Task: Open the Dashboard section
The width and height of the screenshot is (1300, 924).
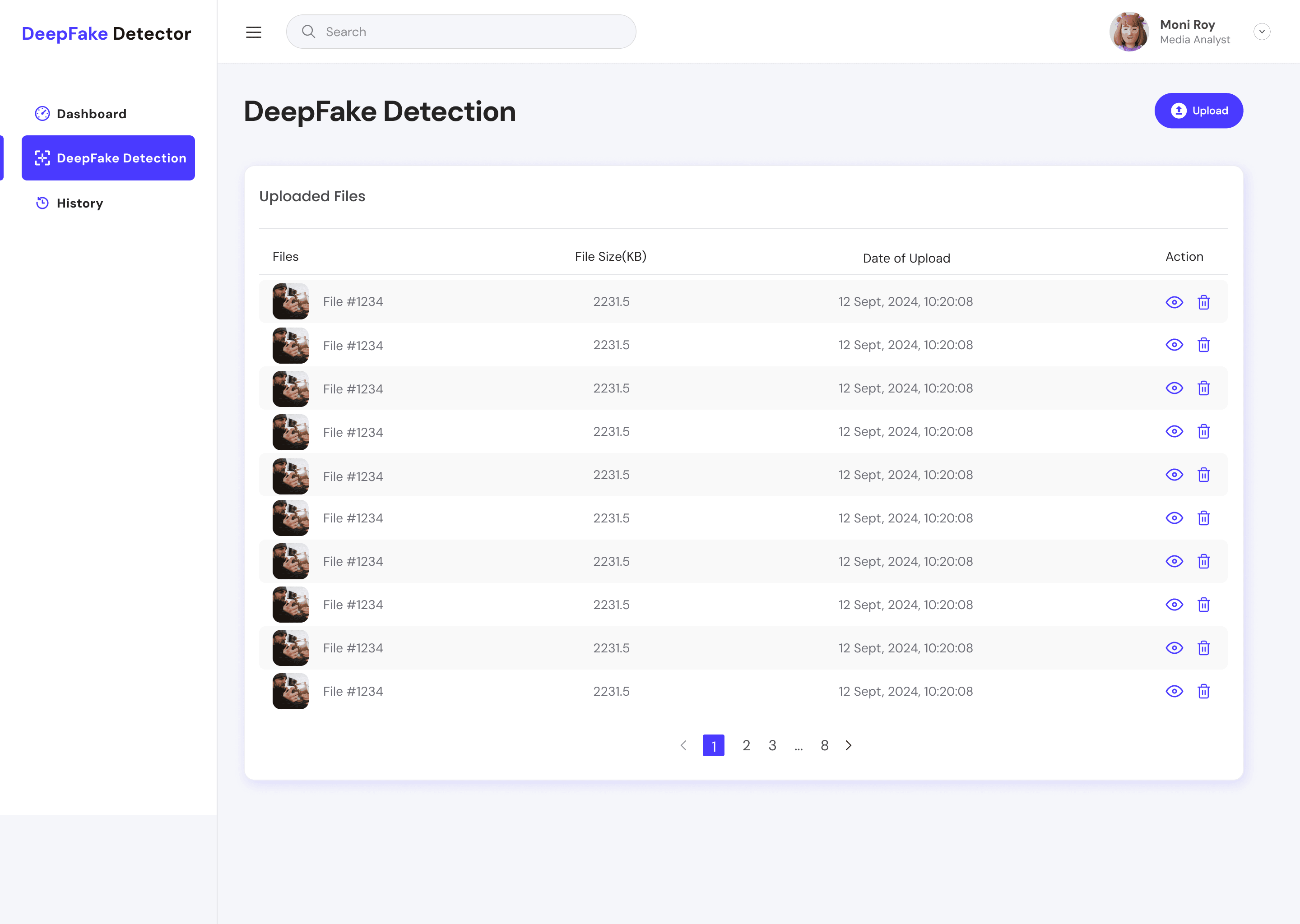Action: 92,113
